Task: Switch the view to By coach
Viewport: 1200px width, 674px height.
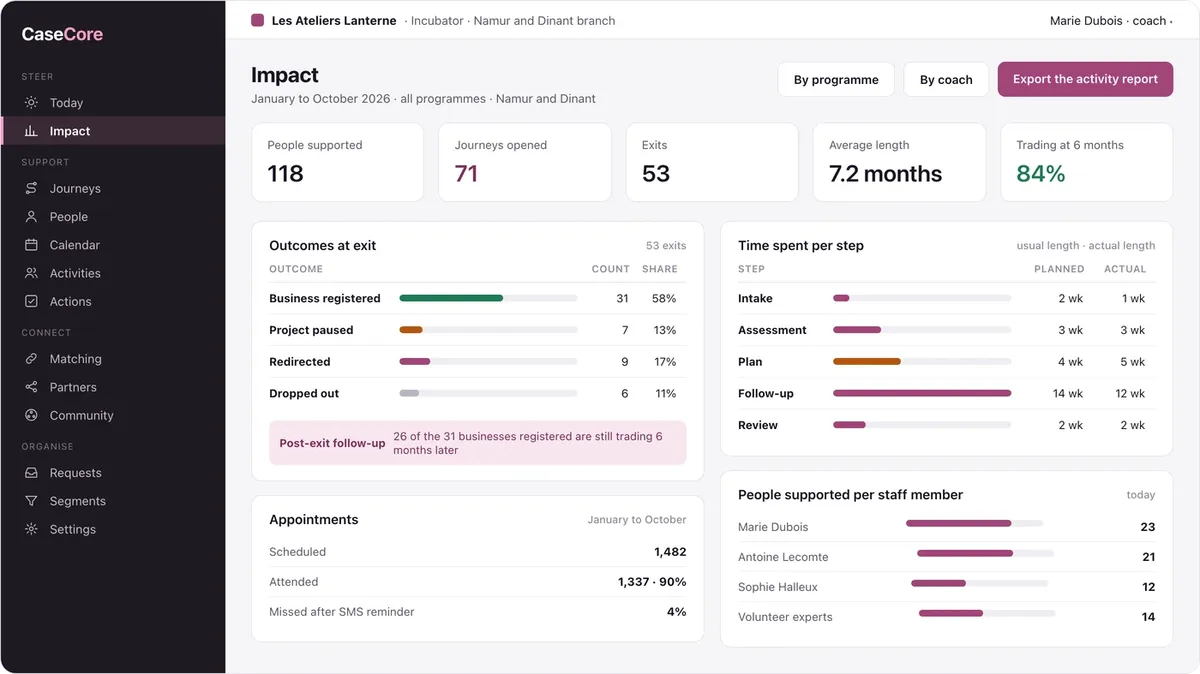Action: 946,80
